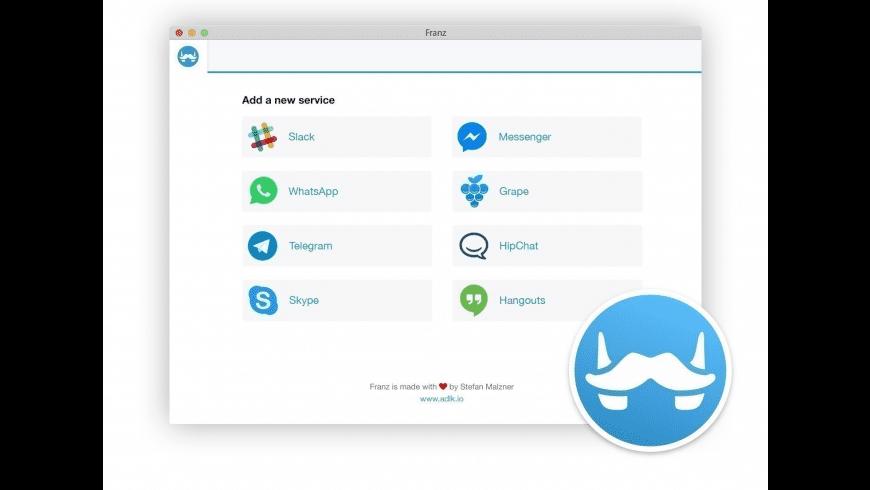This screenshot has width=870, height=490.
Task: Click the Messenger lightning bubble icon
Action: click(472, 137)
